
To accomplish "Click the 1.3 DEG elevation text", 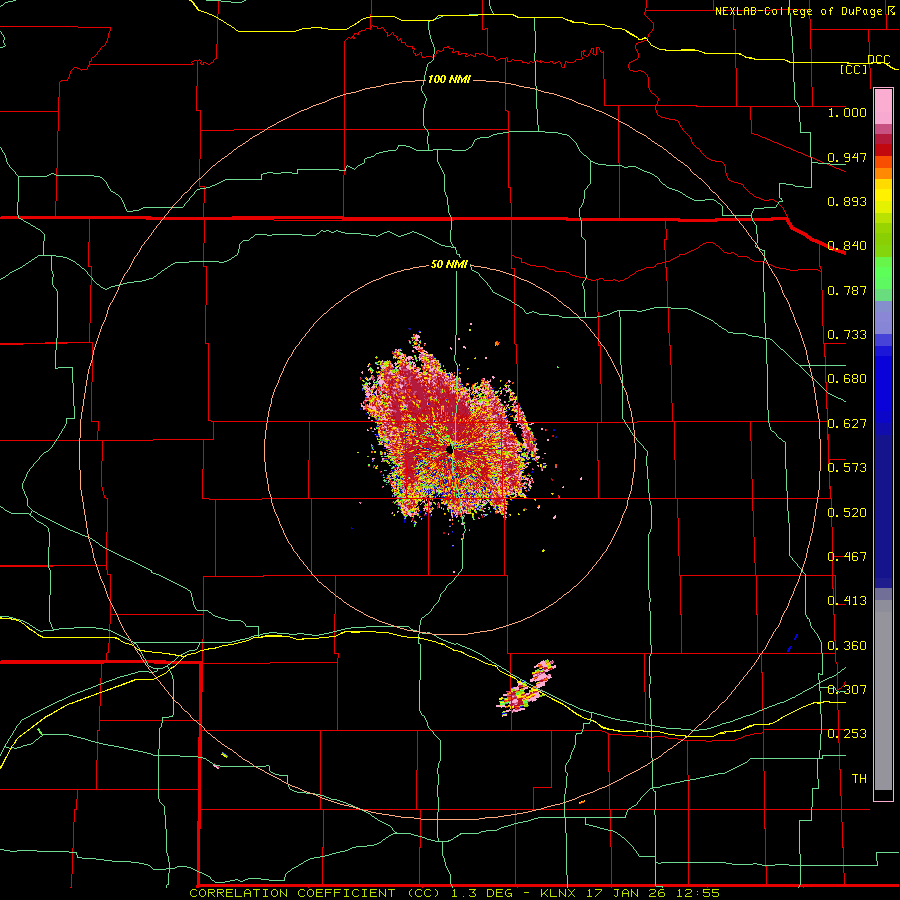I will coord(484,893).
